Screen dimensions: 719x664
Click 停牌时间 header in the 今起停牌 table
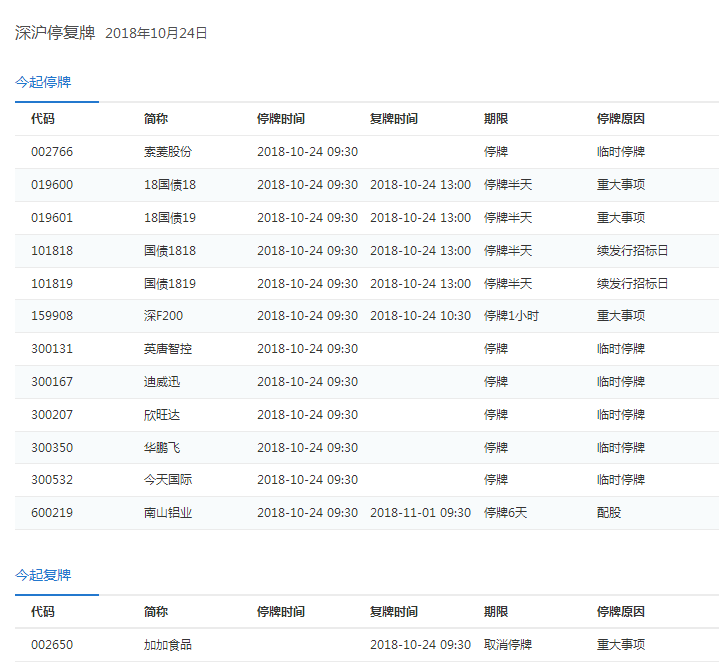click(x=281, y=119)
